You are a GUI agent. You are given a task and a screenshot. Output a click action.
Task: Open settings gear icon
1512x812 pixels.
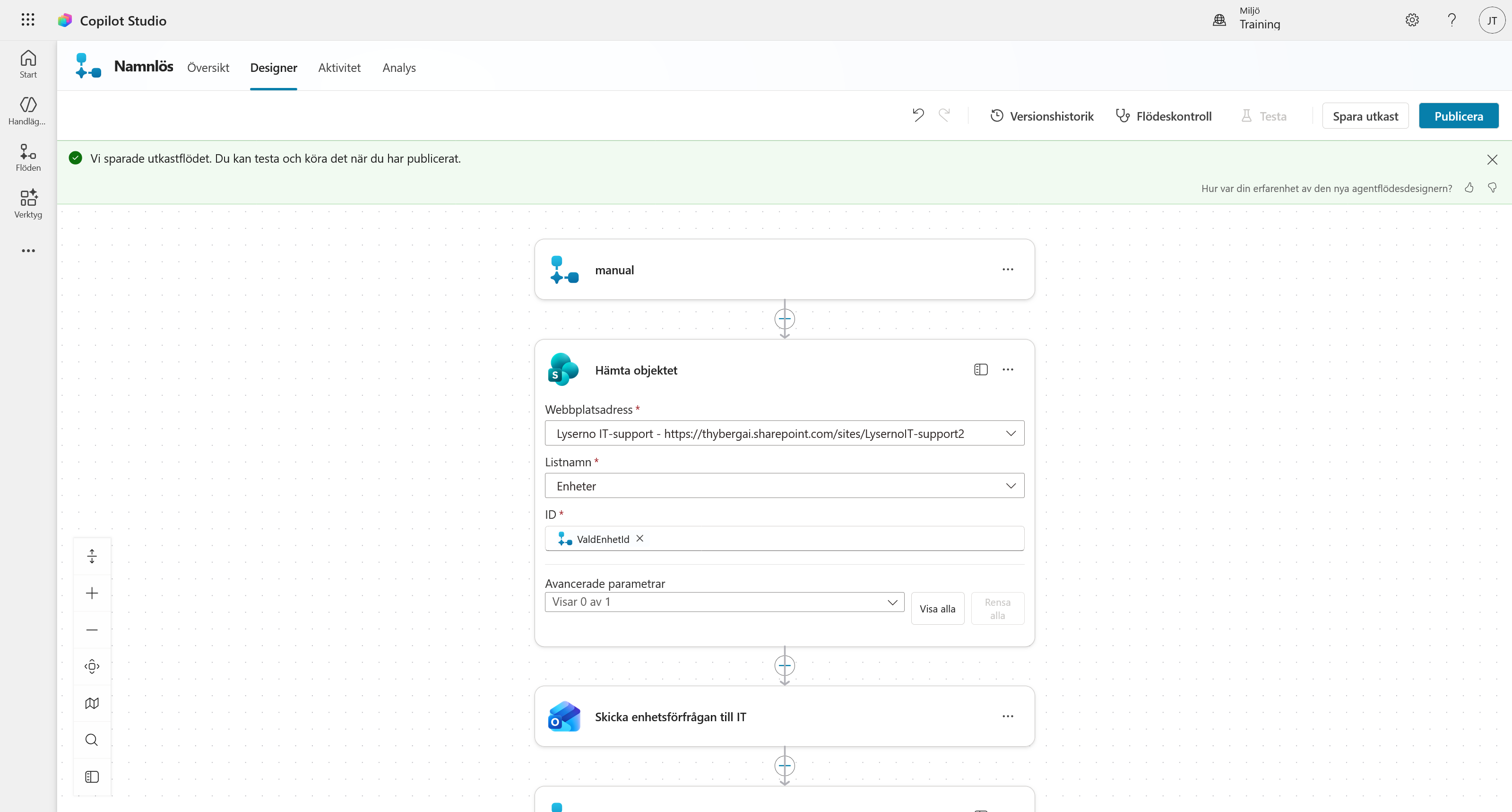(1412, 20)
